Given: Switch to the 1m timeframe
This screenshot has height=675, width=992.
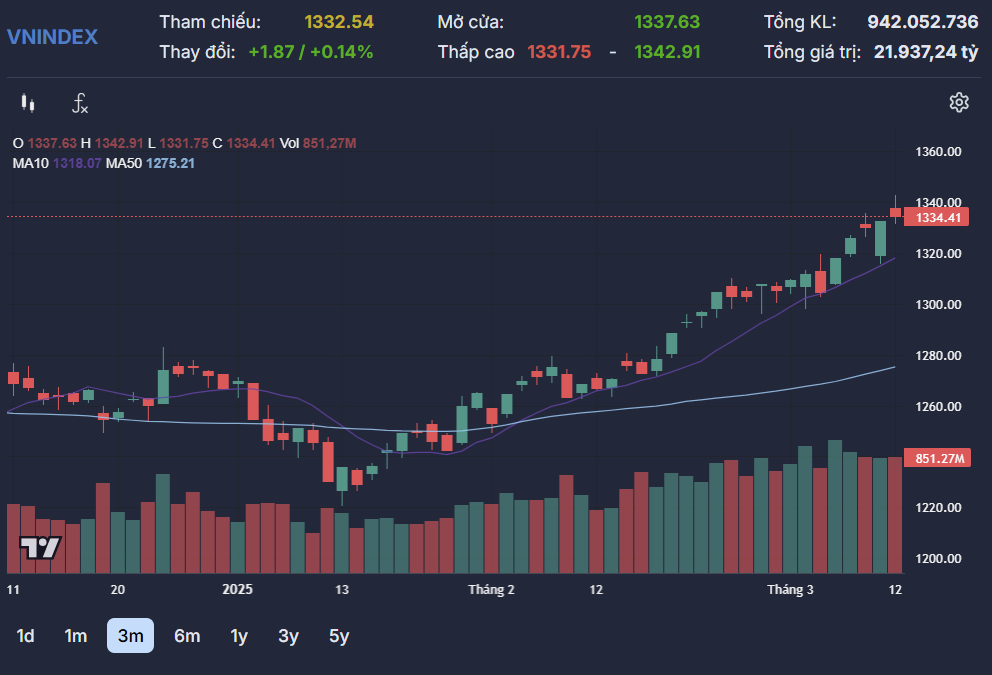Looking at the screenshot, I should coord(76,636).
